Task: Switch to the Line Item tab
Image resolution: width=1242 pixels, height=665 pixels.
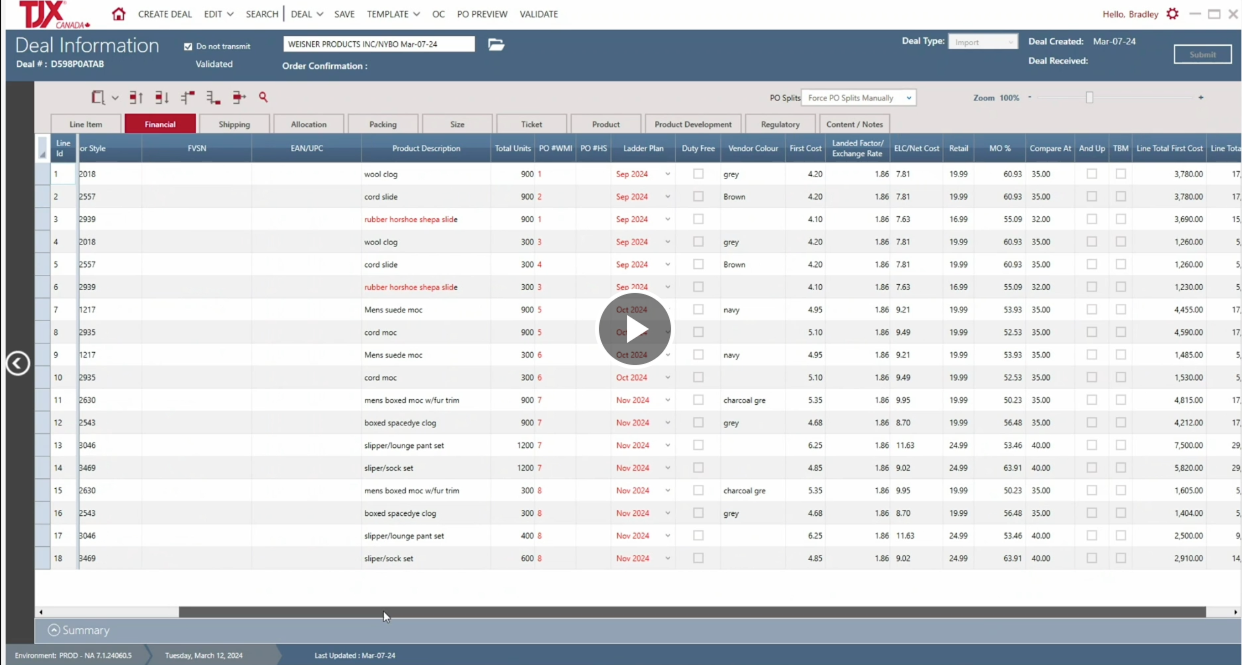Action: [86, 124]
